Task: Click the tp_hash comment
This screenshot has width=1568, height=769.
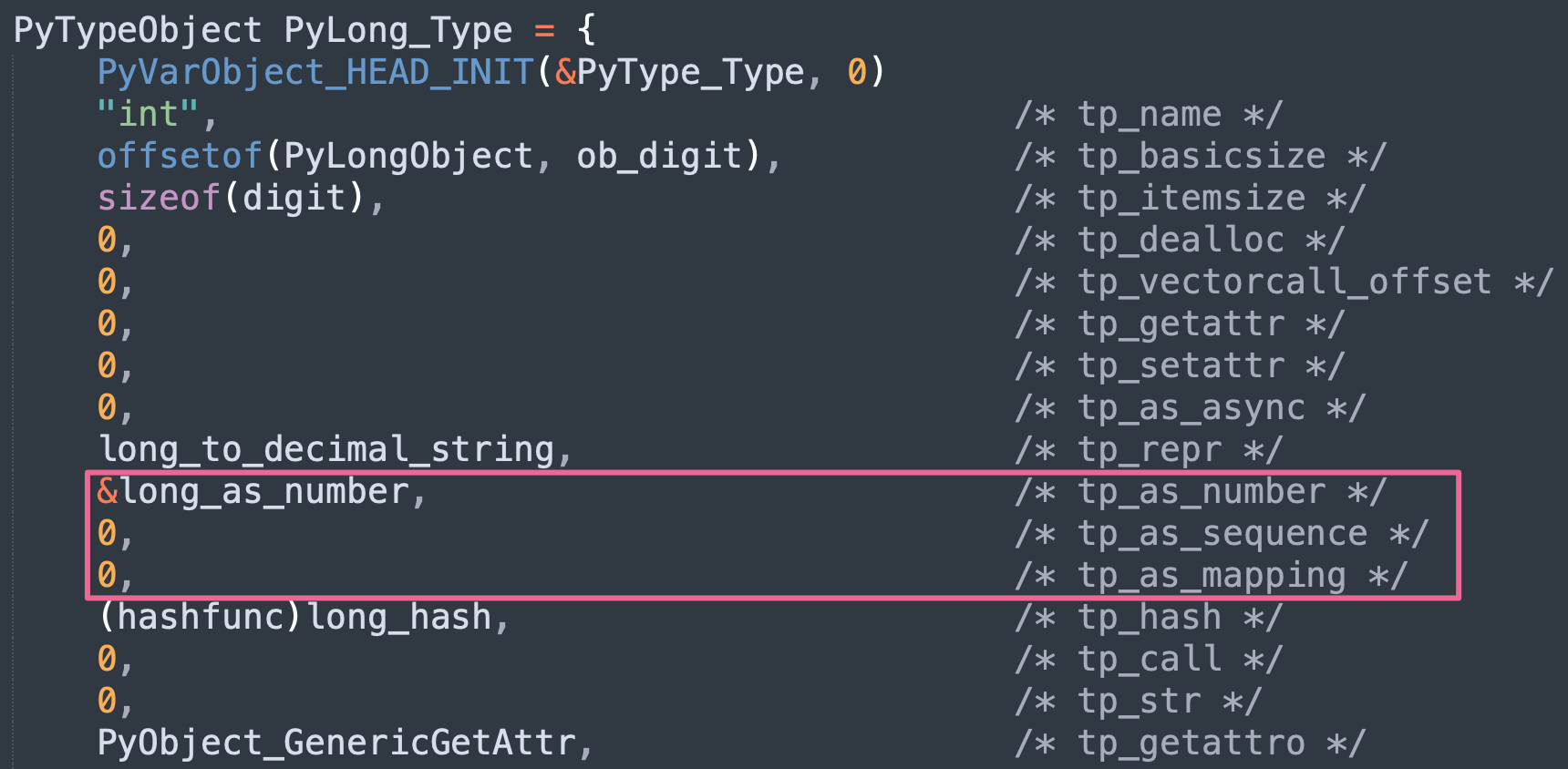Action: [1149, 617]
